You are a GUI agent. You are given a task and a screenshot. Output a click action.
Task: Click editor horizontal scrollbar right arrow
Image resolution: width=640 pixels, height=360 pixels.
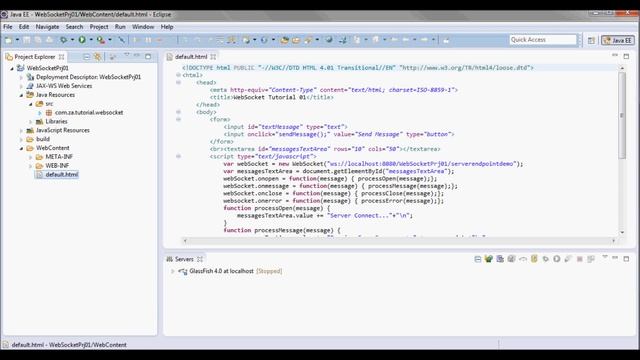point(613,241)
